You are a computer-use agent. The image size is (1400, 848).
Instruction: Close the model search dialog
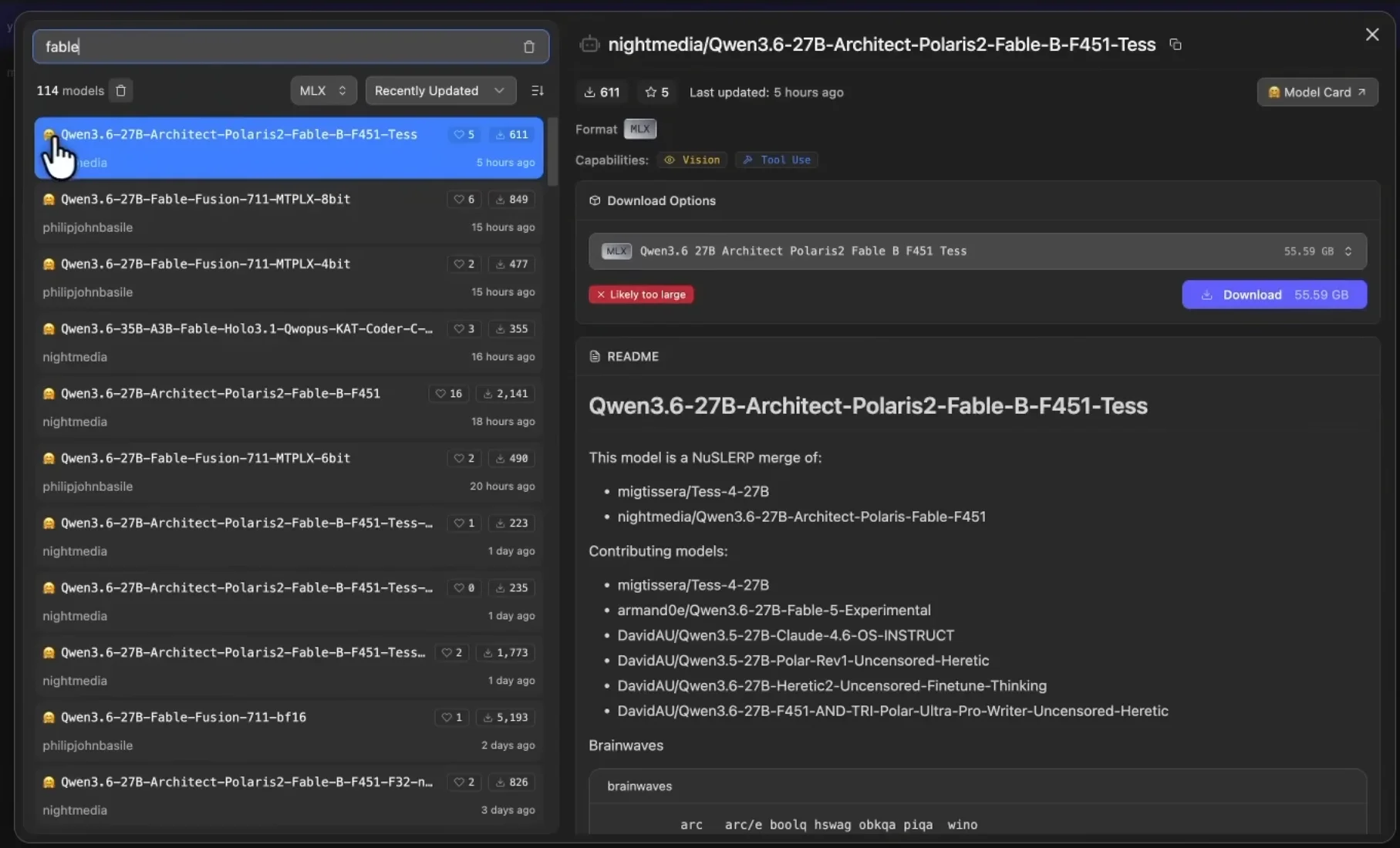pyautogui.click(x=1372, y=35)
